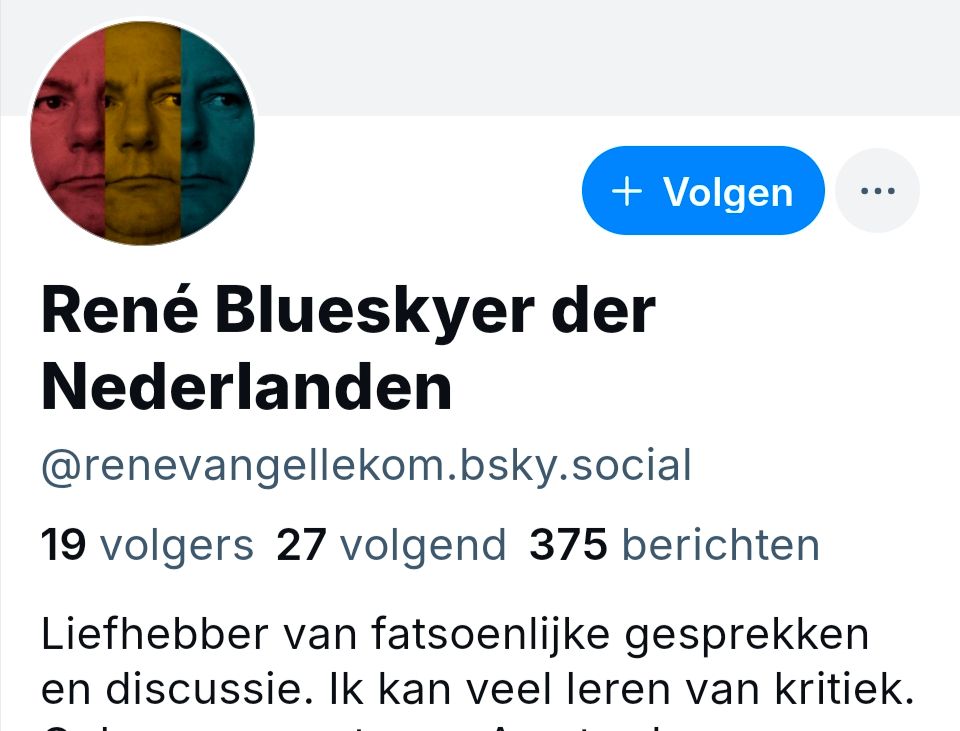Click the word volgers label
This screenshot has width=960, height=731.
pos(176,545)
